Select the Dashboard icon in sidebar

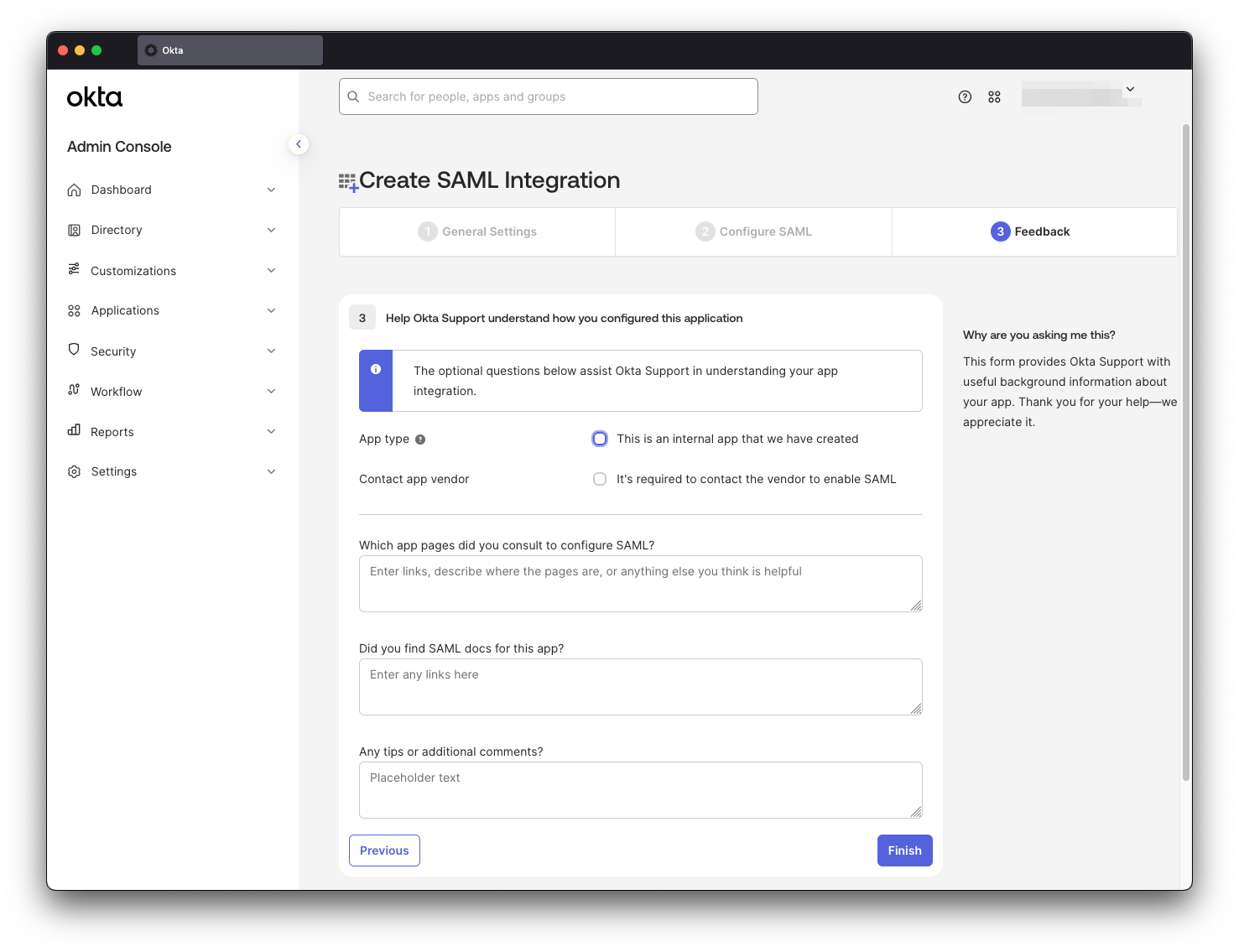point(75,190)
